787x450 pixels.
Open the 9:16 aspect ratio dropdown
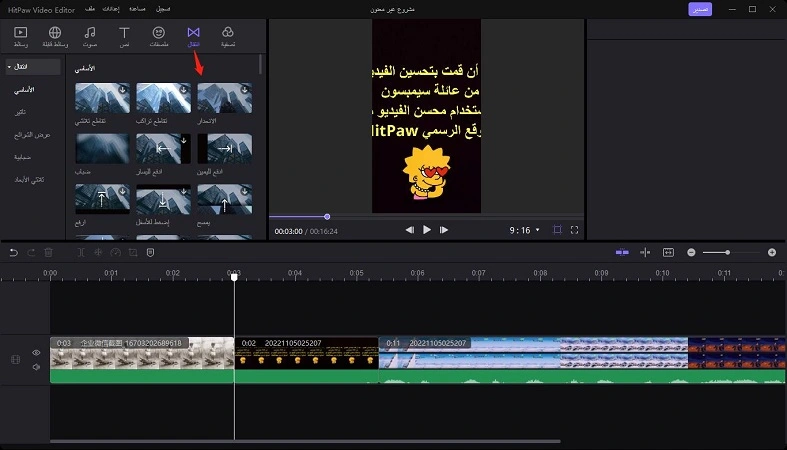(524, 230)
